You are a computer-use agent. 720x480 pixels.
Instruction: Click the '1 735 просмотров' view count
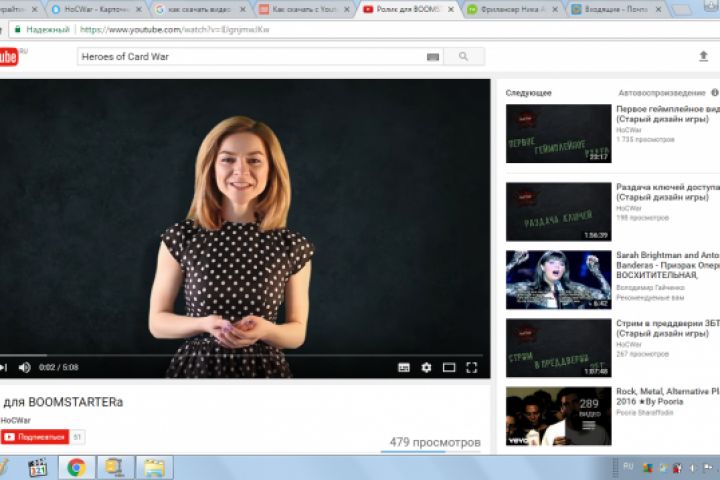[x=645, y=140]
